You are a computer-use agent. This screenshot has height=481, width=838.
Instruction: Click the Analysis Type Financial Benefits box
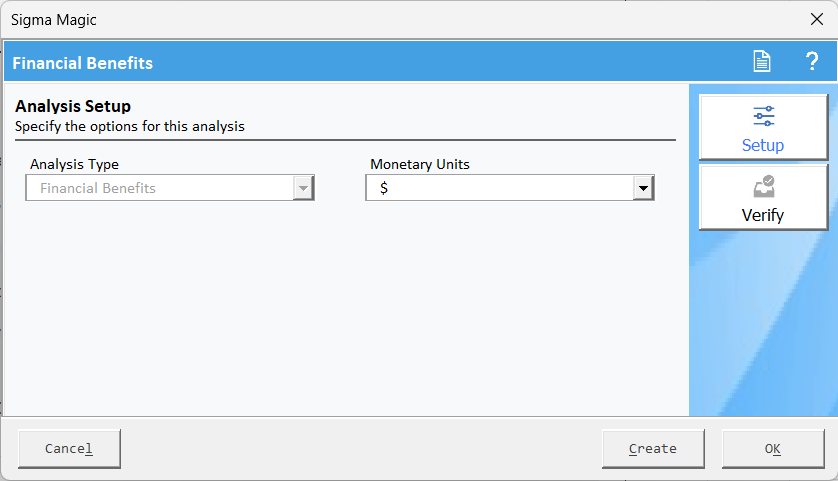pos(160,188)
